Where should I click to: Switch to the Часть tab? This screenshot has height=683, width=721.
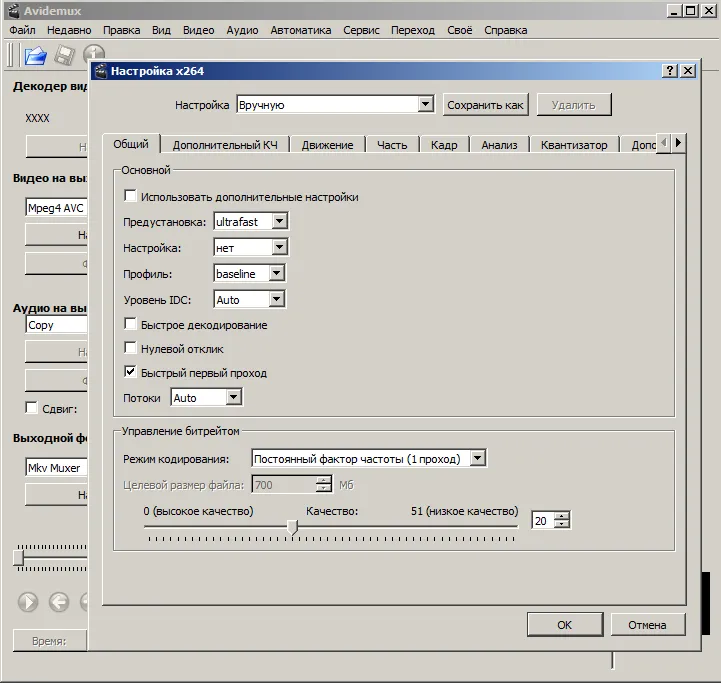(392, 145)
